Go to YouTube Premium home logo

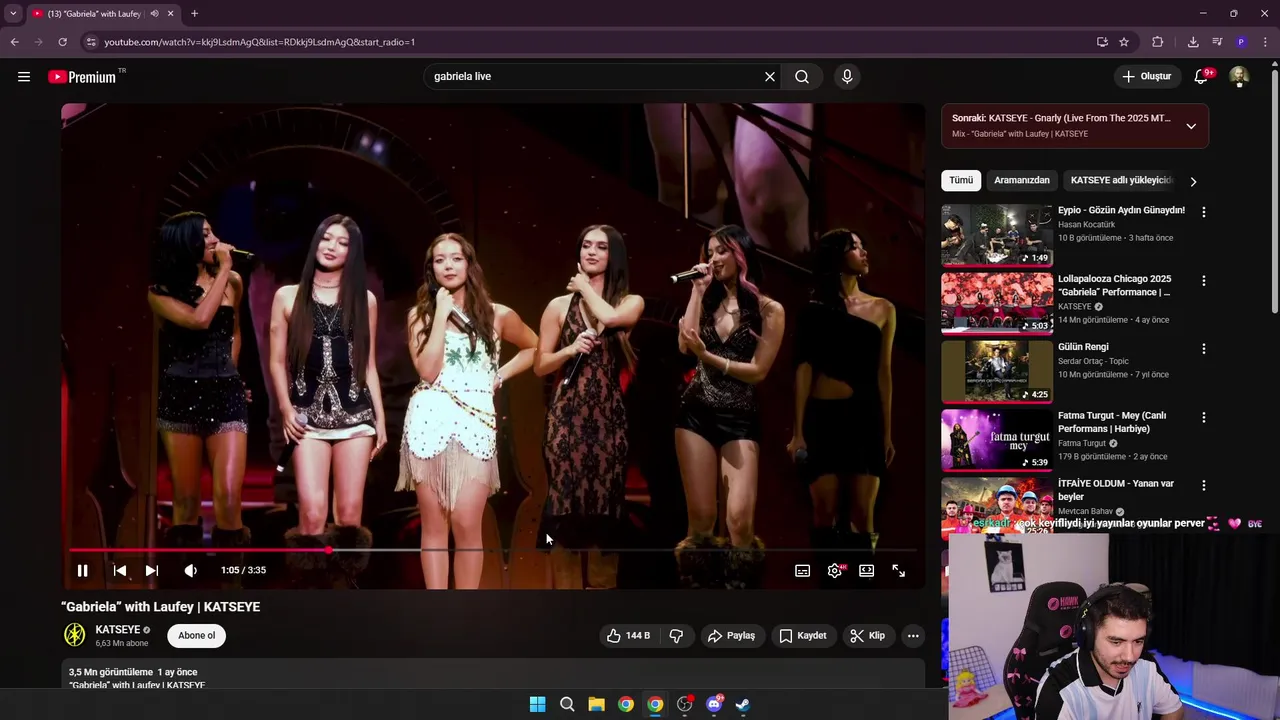click(83, 77)
